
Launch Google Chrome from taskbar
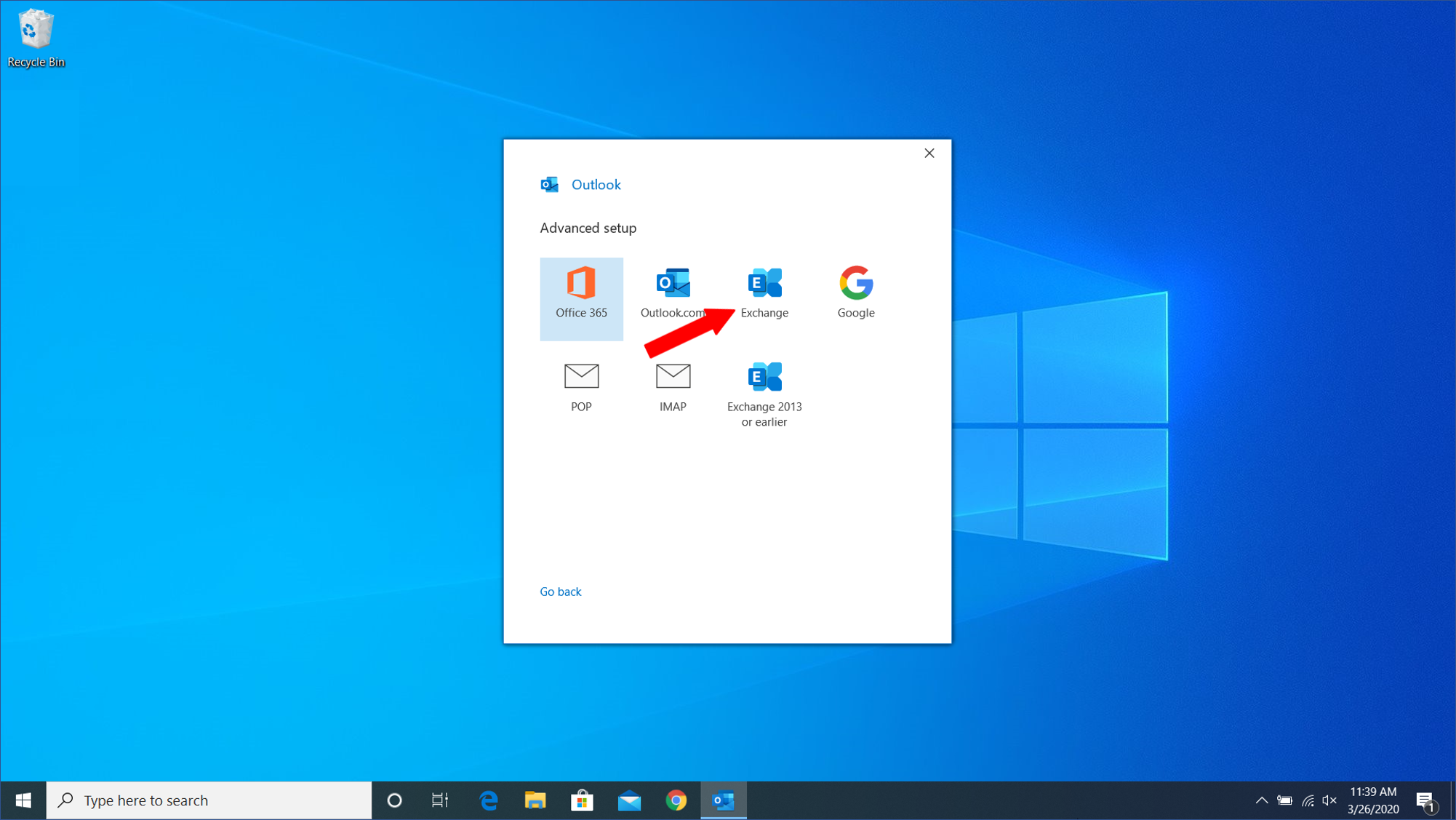pyautogui.click(x=676, y=800)
